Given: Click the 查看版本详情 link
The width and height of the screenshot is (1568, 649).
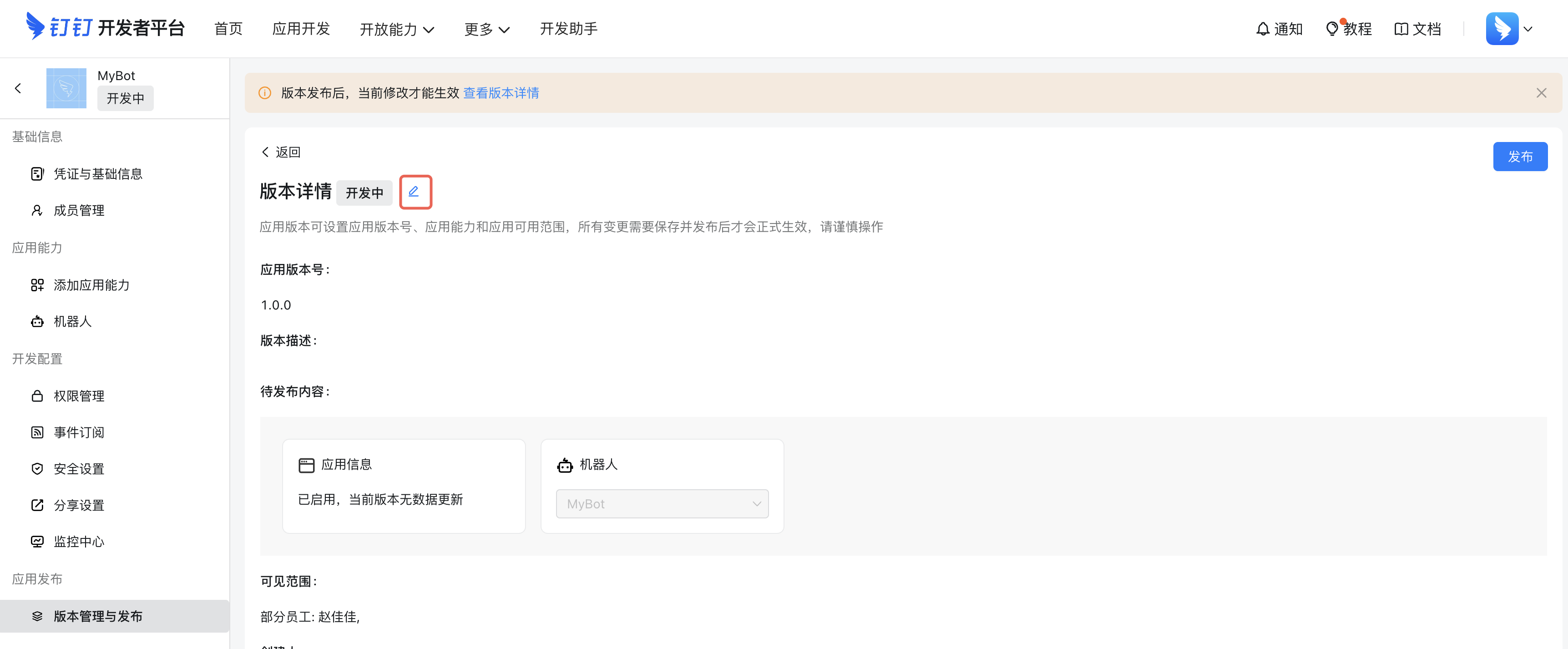Looking at the screenshot, I should click(x=501, y=93).
